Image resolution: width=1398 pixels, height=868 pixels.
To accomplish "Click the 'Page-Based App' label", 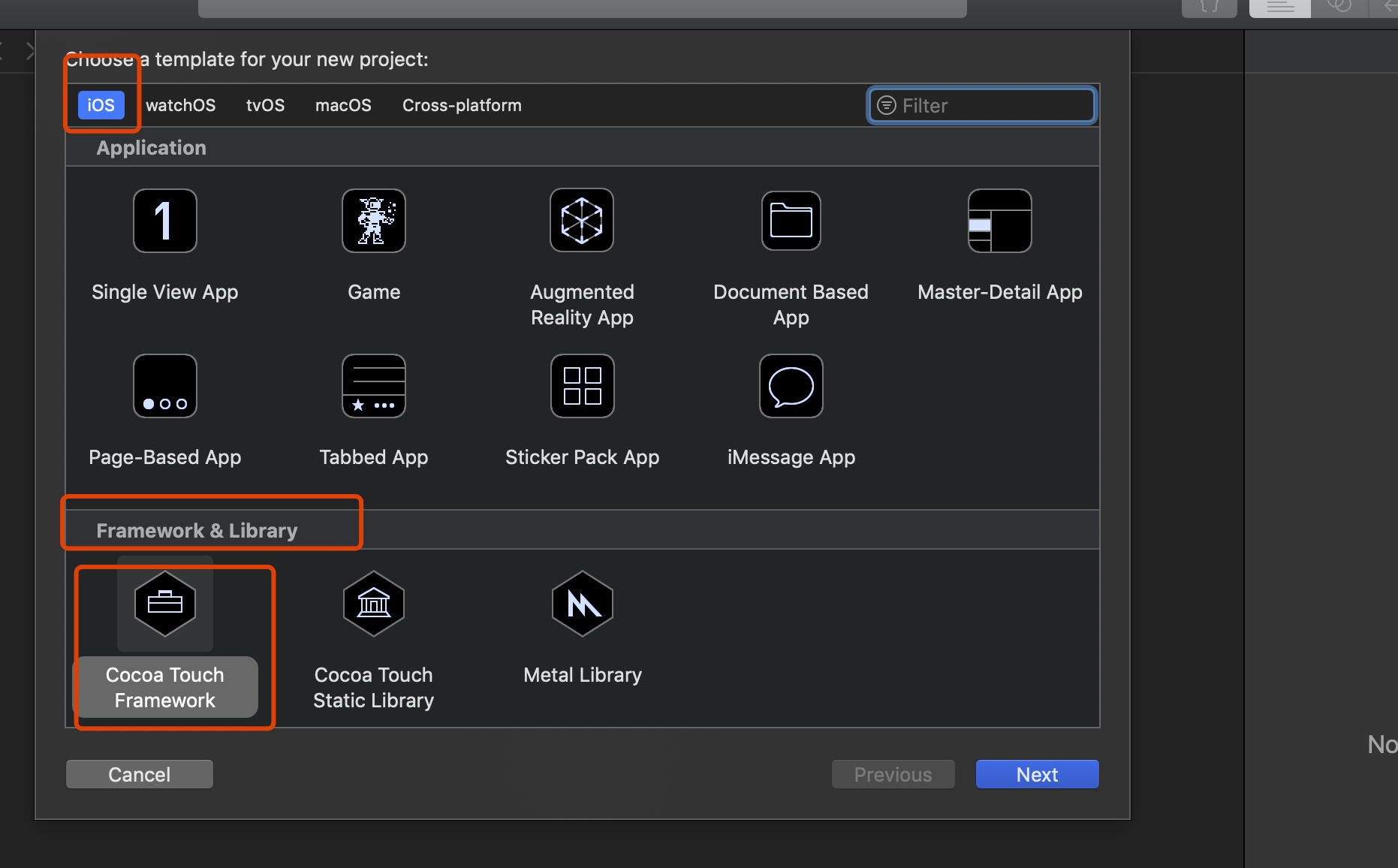I will click(x=165, y=457).
